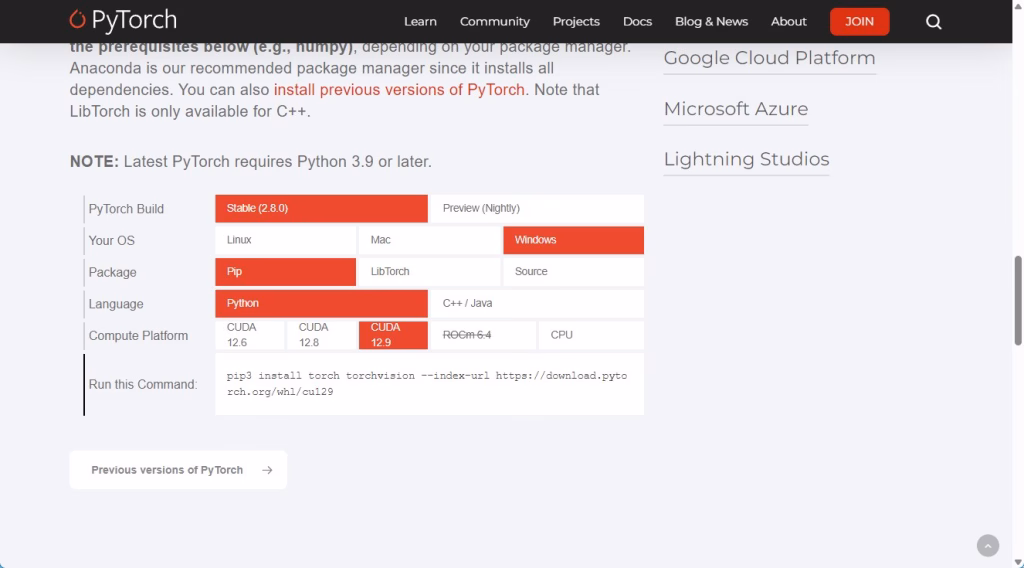
Task: Select the ROCm 6.4 compute platform
Action: pos(483,335)
